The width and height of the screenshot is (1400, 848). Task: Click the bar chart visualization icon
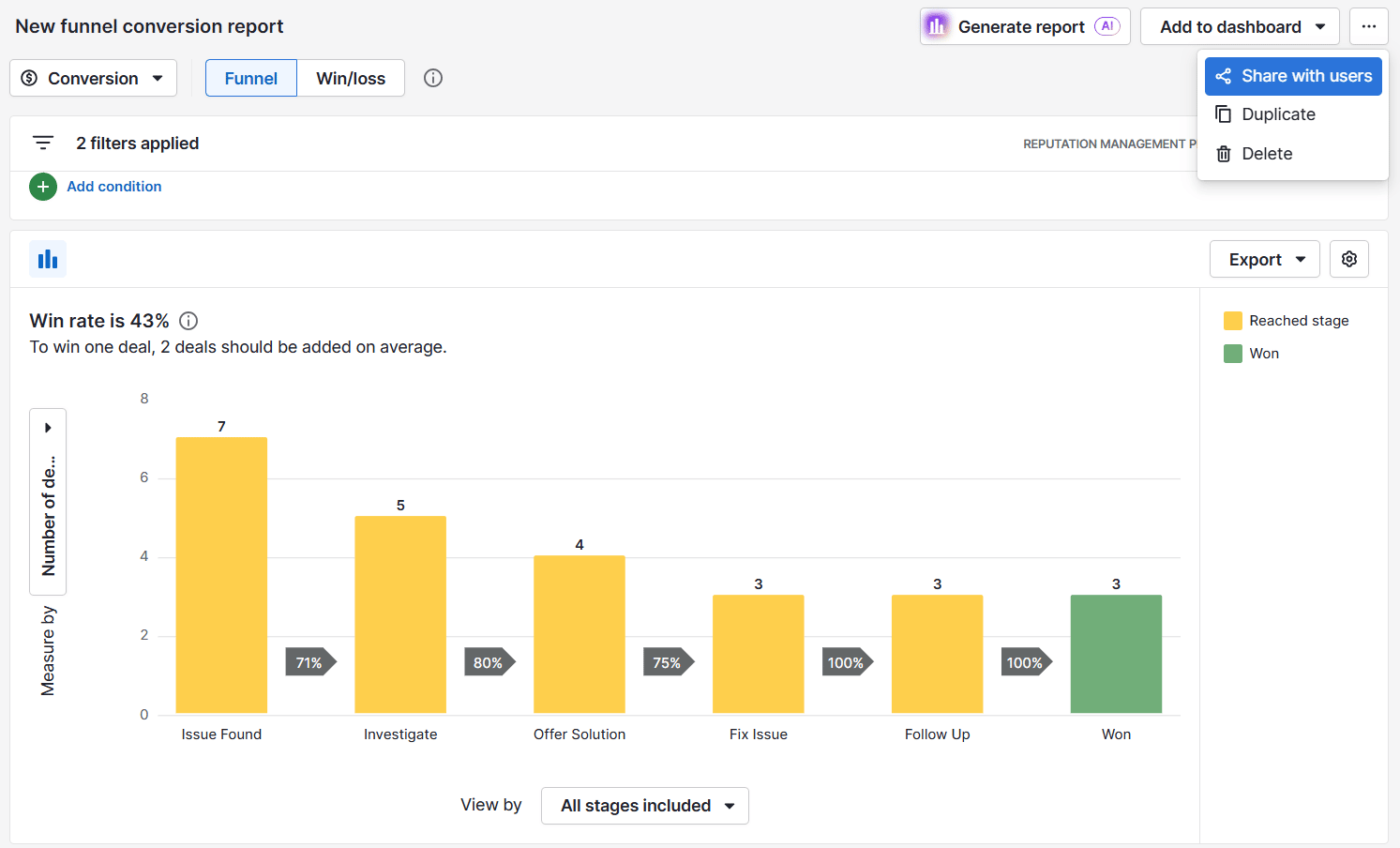48,259
